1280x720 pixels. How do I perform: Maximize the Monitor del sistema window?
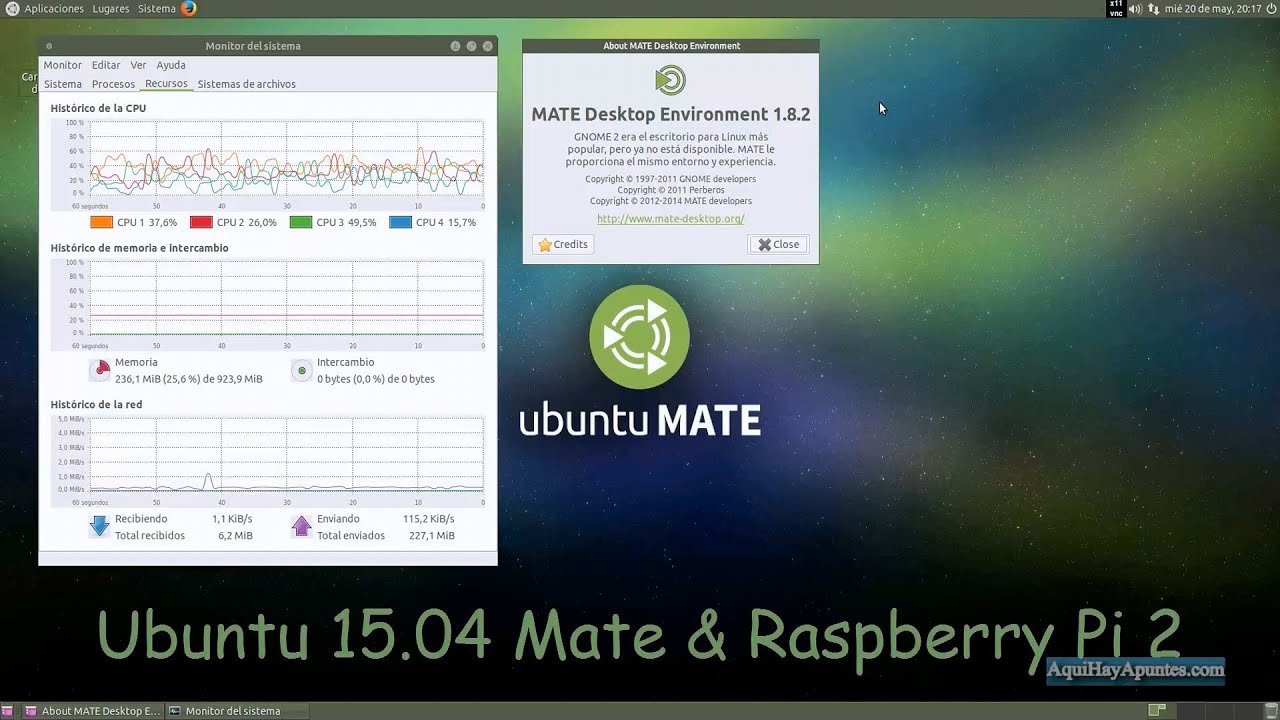(471, 46)
